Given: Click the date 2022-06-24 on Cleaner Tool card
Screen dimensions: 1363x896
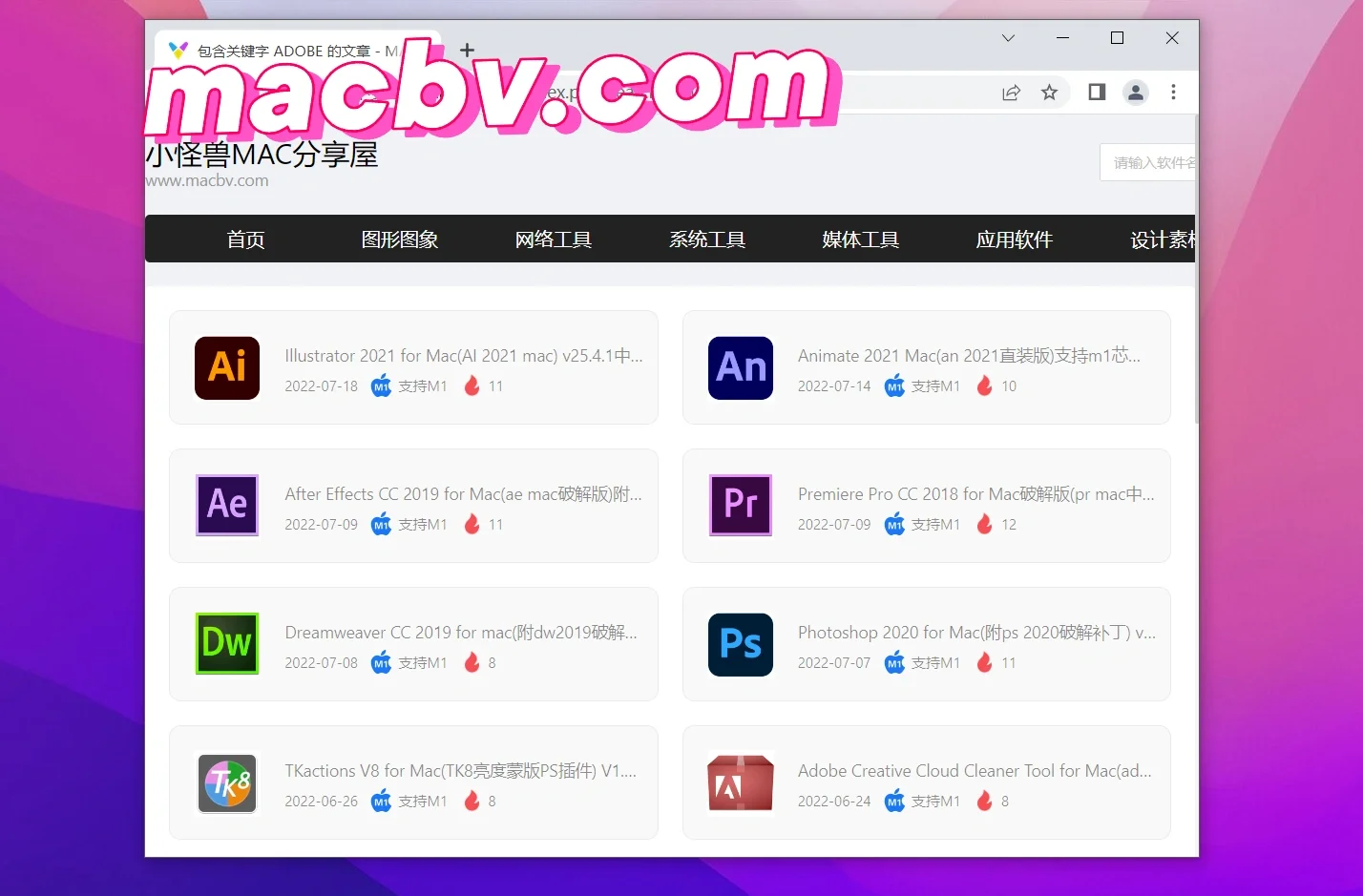Looking at the screenshot, I should click(x=835, y=802).
